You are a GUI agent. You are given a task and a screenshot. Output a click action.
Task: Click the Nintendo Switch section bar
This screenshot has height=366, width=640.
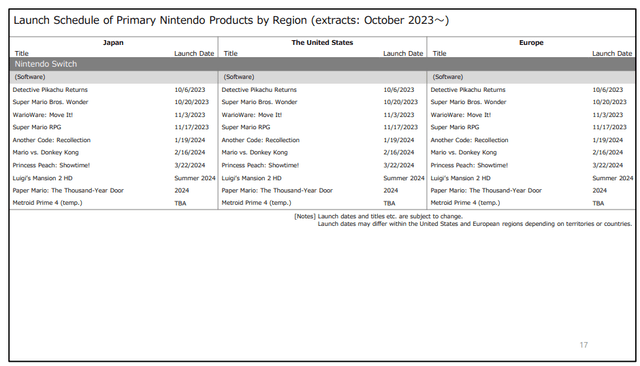click(322, 64)
